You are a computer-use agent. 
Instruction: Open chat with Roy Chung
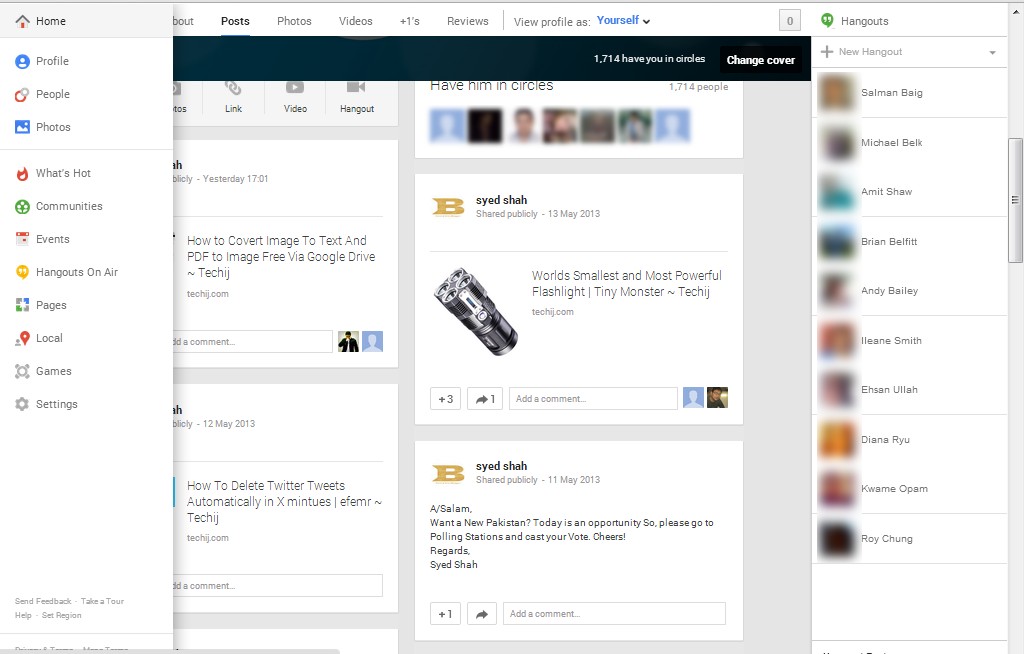(910, 539)
